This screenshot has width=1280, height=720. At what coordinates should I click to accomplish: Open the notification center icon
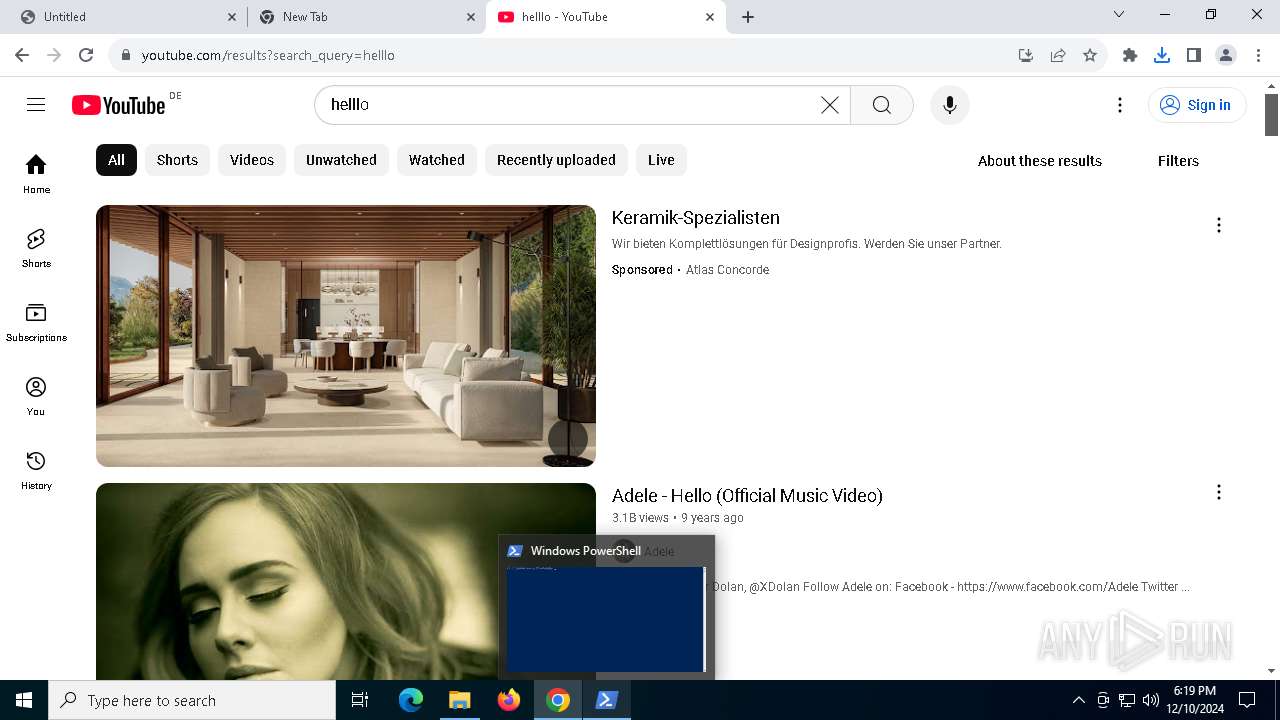click(x=1247, y=700)
